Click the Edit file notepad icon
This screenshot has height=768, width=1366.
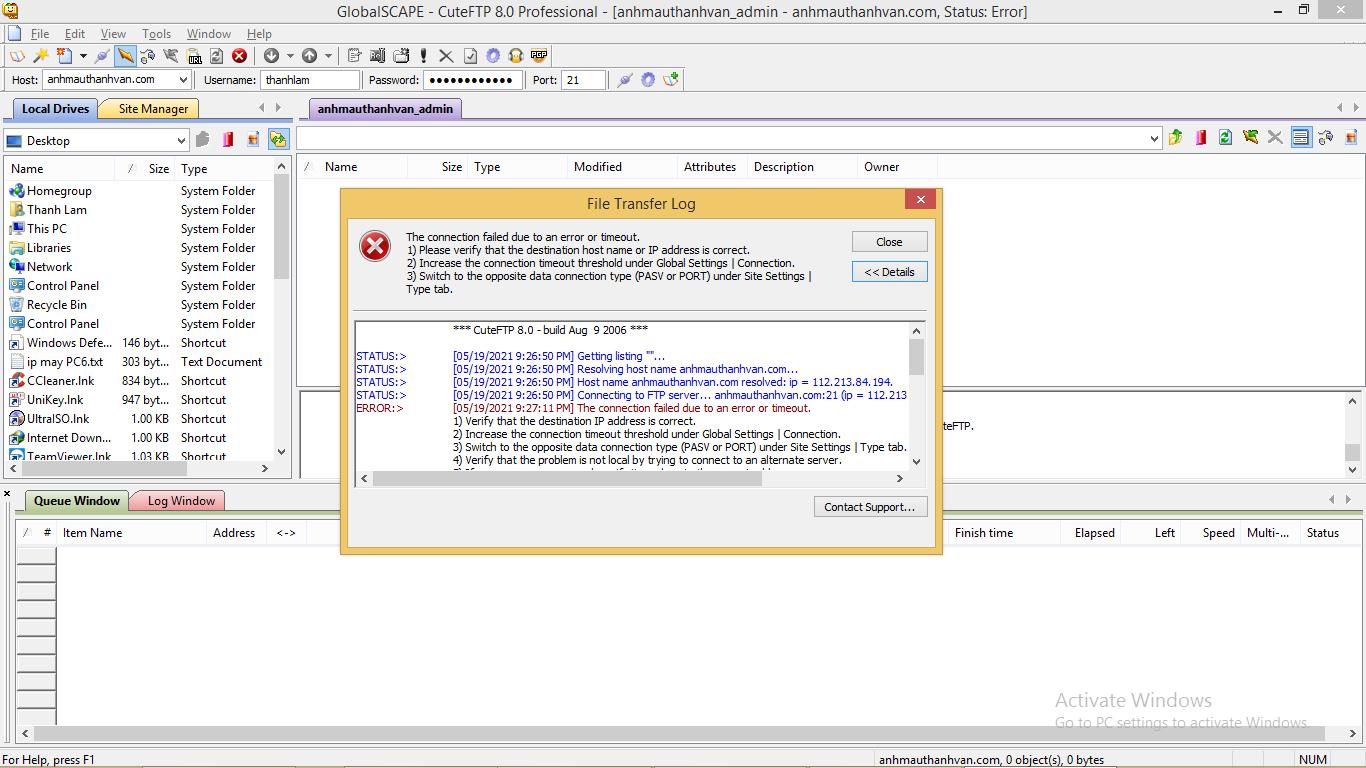pyautogui.click(x=354, y=56)
